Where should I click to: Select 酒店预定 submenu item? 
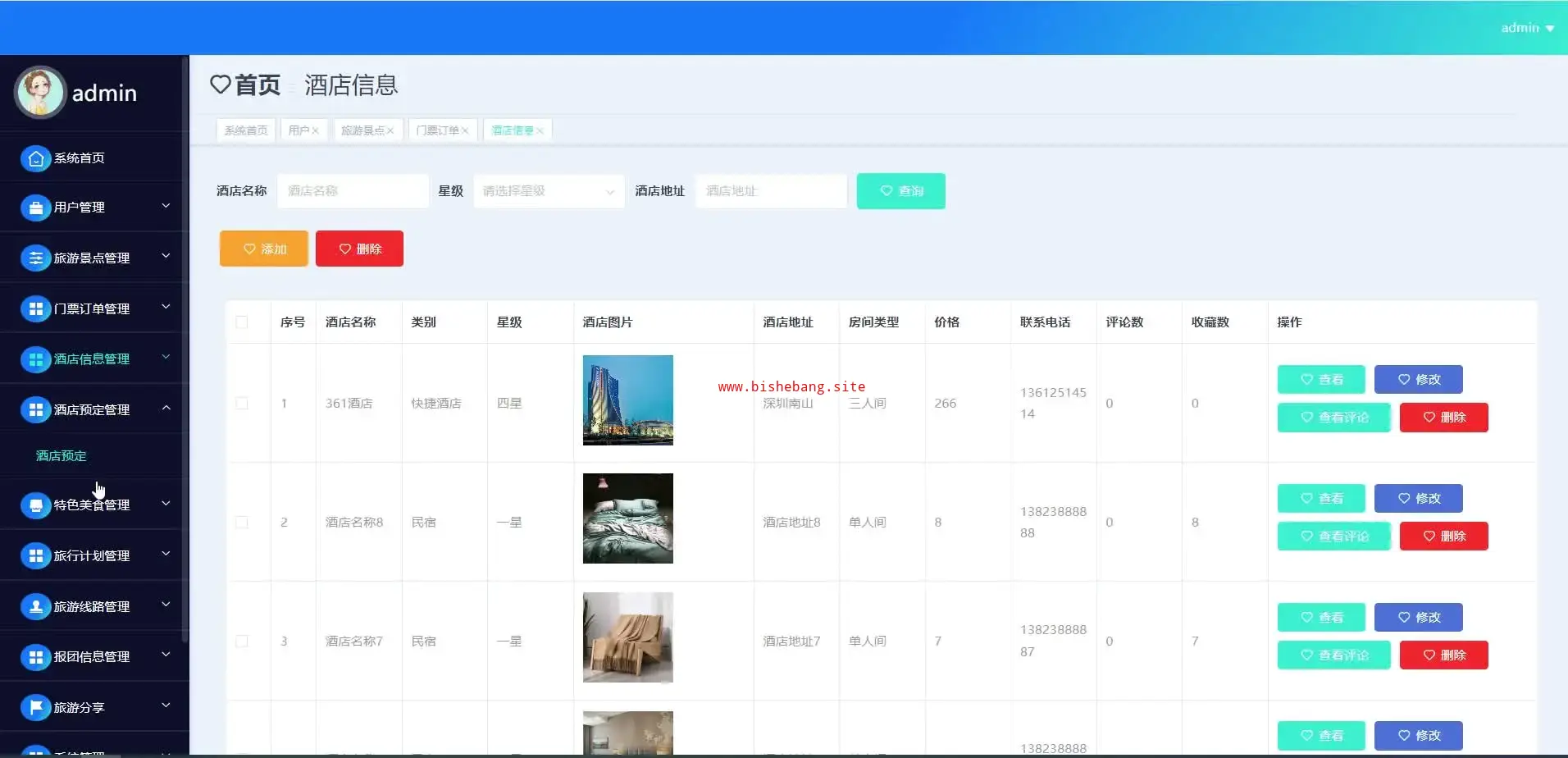[x=62, y=456]
